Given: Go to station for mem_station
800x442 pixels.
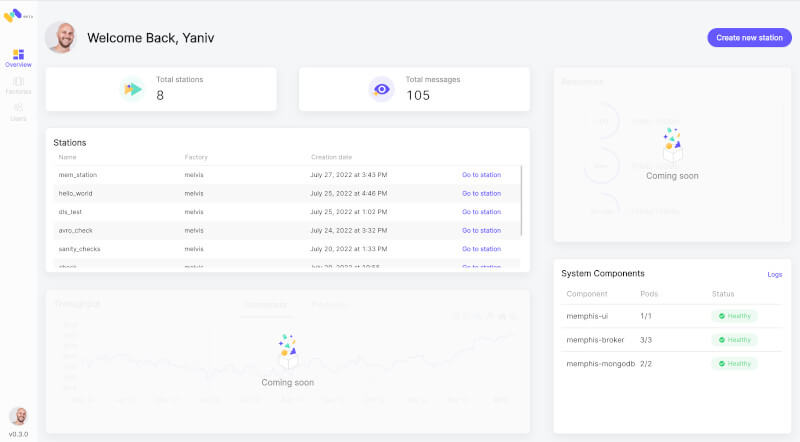Looking at the screenshot, I should [481, 175].
